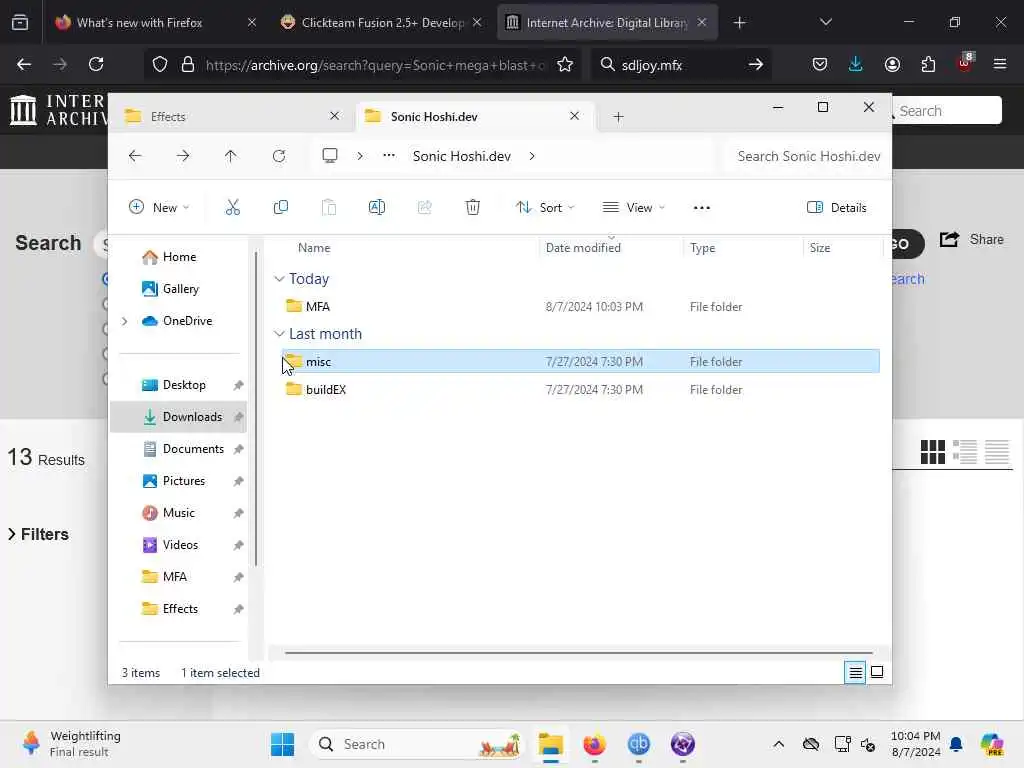Open qBittorrent from taskbar
Viewport: 1024px width, 768px height.
(639, 744)
